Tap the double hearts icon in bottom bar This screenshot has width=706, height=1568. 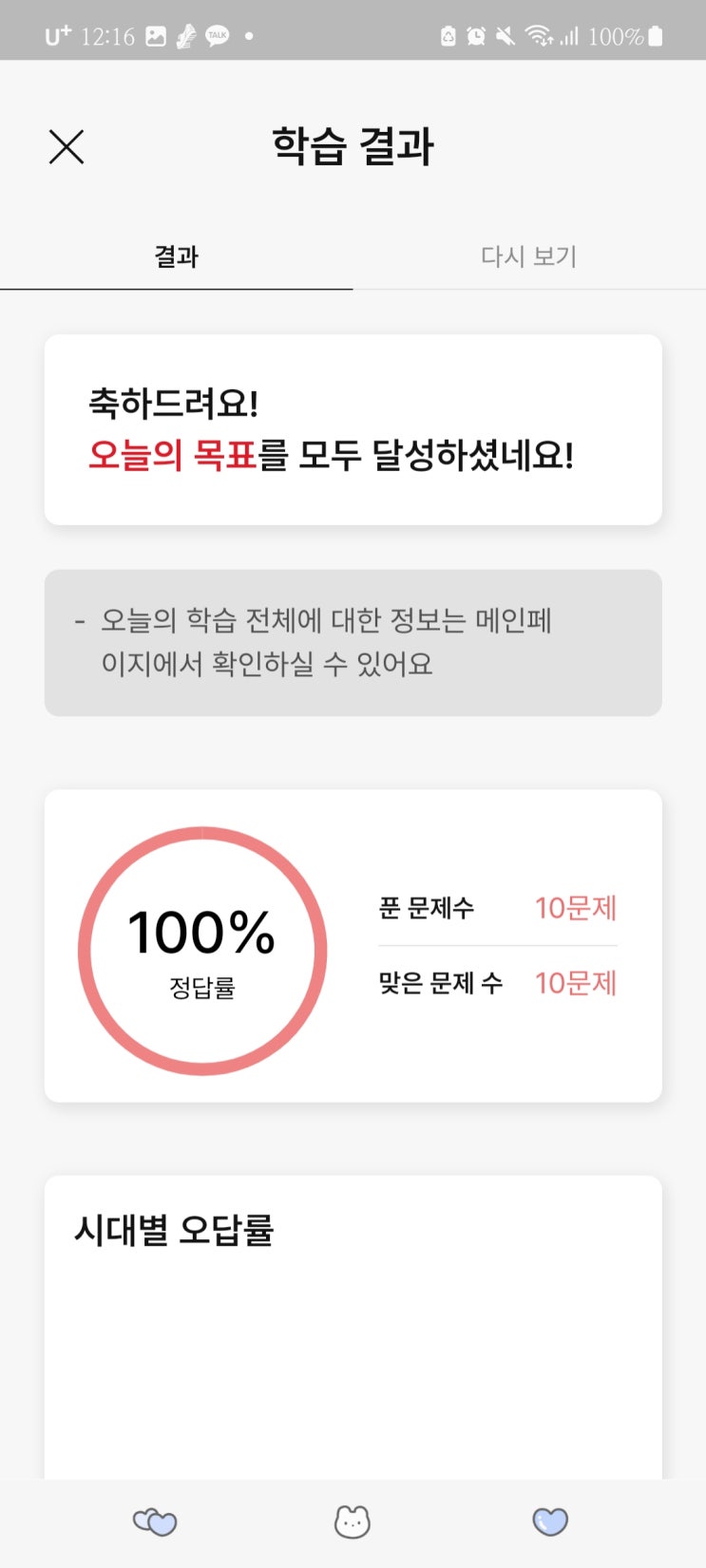coord(155,1522)
